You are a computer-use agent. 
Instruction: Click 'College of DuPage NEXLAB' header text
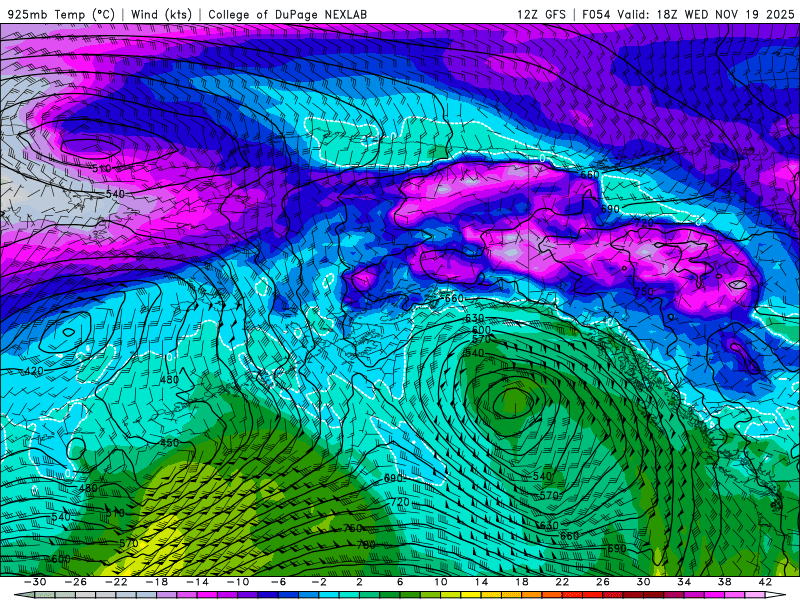[x=287, y=14]
